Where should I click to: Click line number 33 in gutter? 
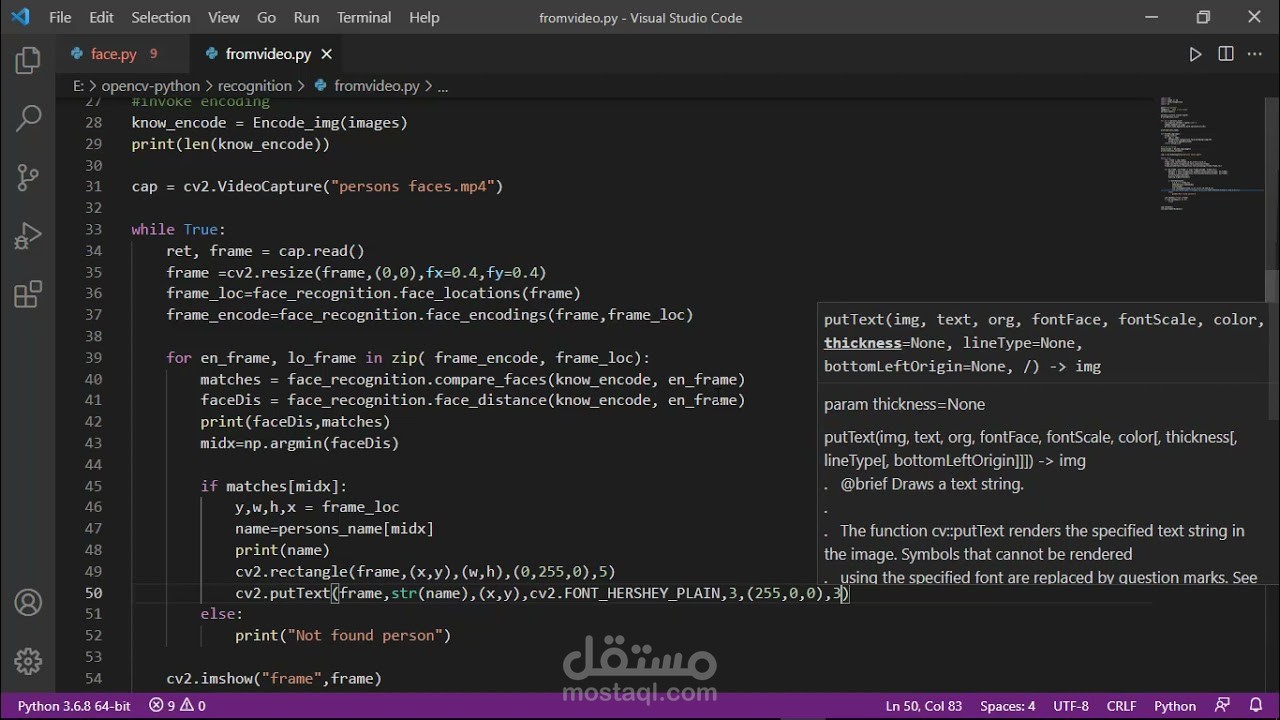point(93,229)
